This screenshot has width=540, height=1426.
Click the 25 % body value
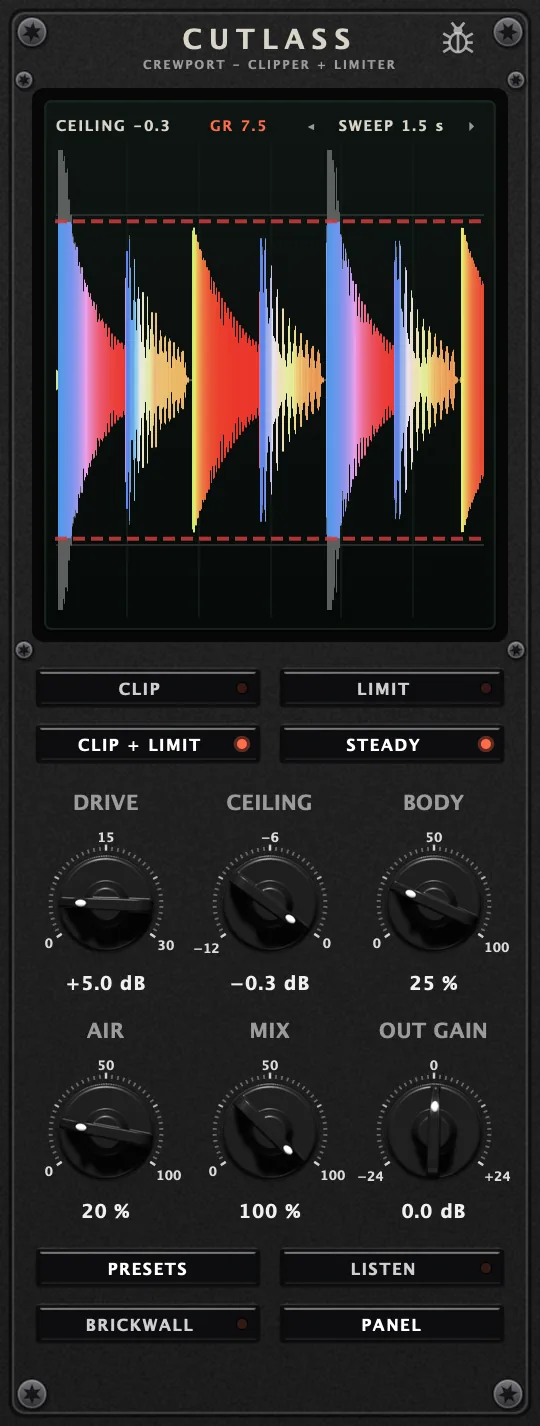[x=434, y=983]
